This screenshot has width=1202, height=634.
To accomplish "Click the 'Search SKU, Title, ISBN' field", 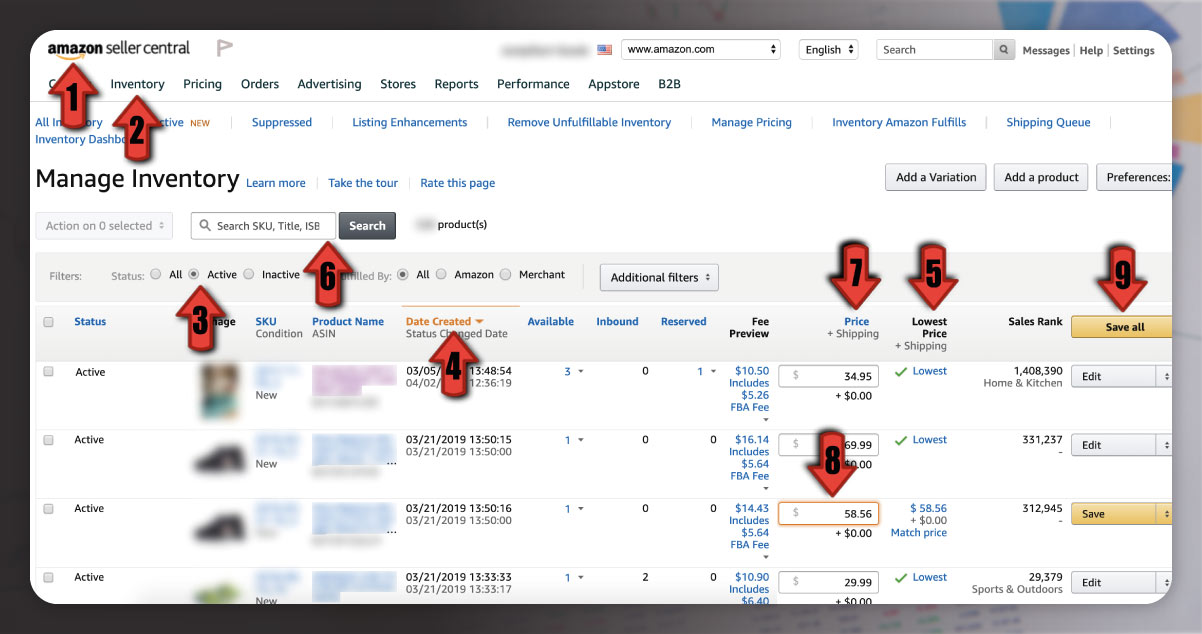I will click(264, 226).
